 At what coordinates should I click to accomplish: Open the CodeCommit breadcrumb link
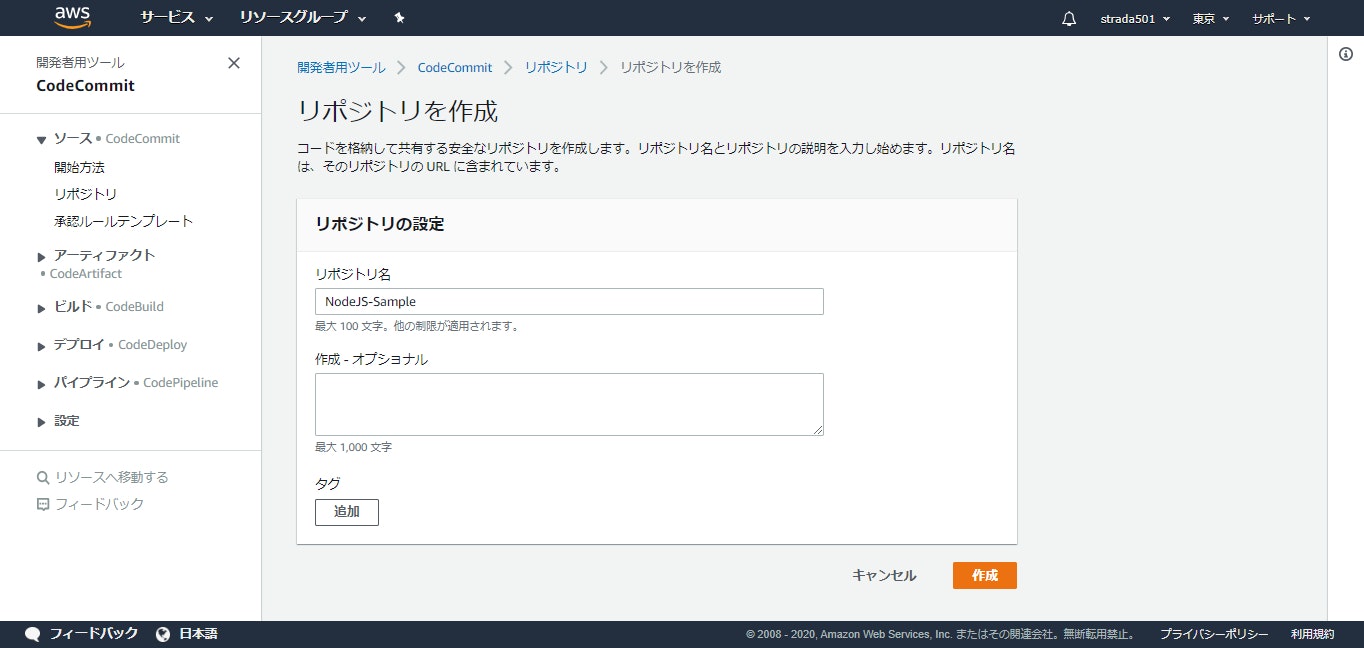[455, 67]
